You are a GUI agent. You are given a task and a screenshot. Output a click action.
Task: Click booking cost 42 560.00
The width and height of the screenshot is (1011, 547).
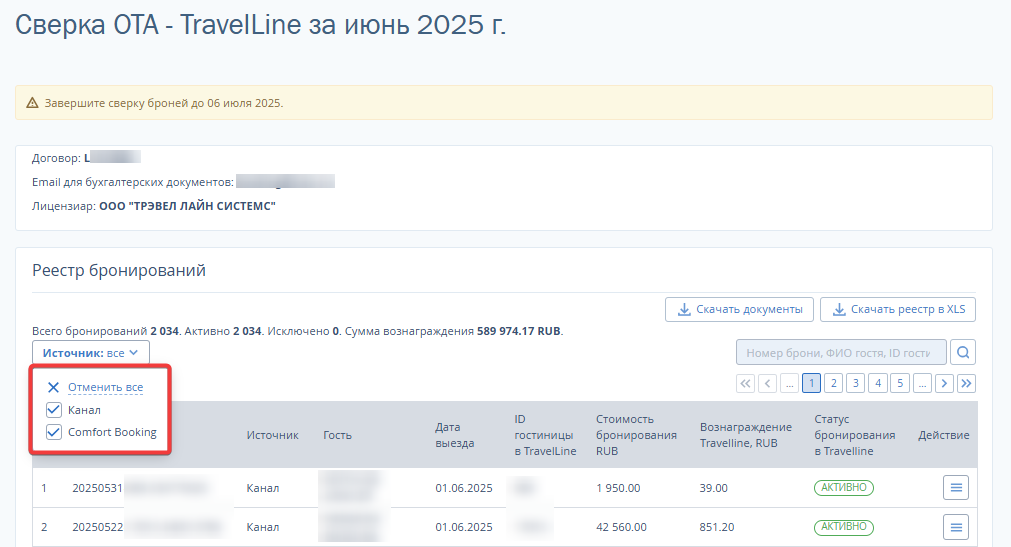(x=622, y=527)
